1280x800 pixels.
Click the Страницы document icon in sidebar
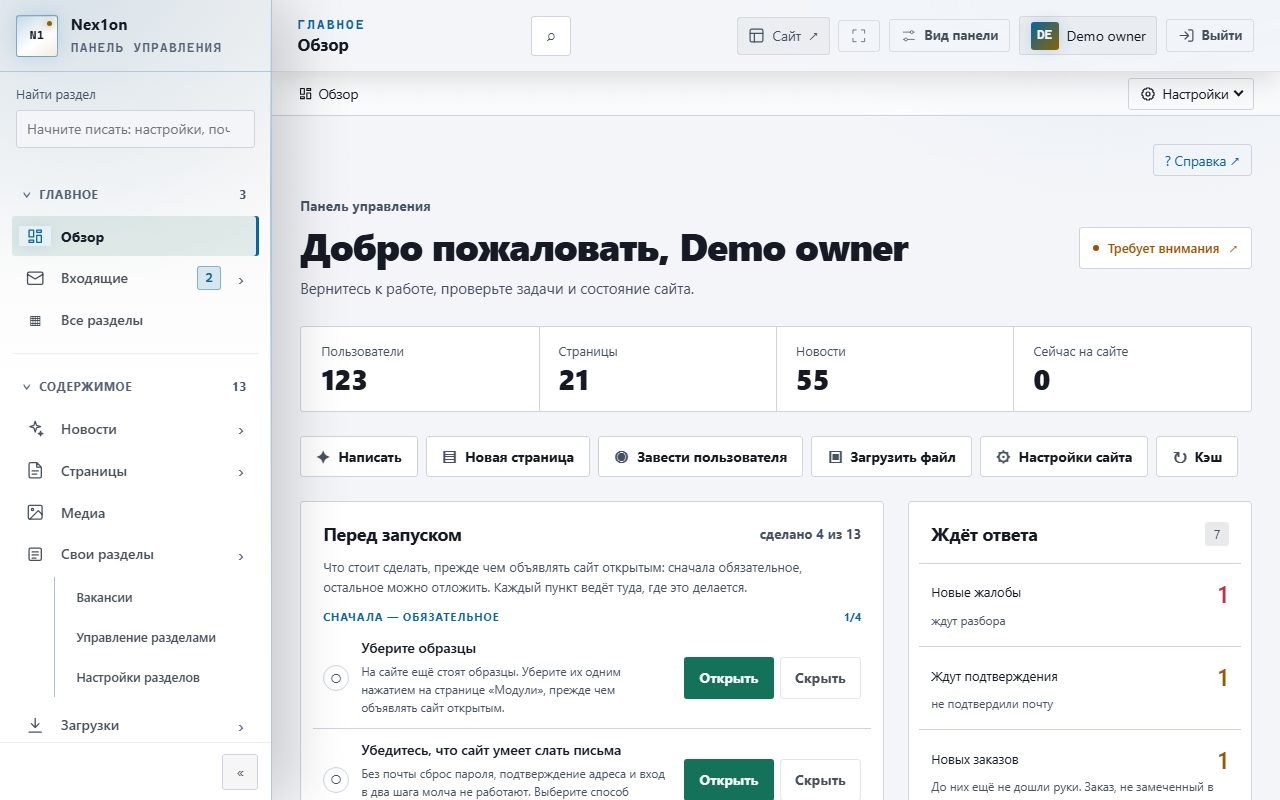[36, 471]
